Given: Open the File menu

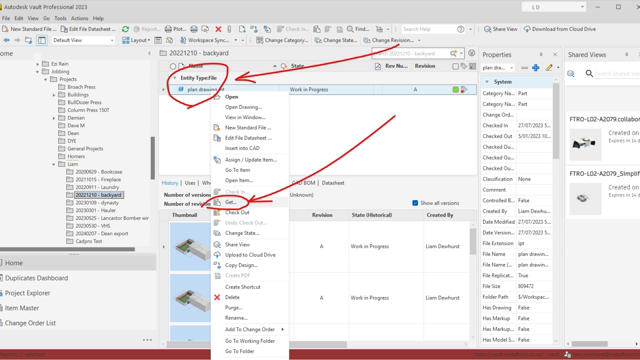Looking at the screenshot, I should [6, 18].
